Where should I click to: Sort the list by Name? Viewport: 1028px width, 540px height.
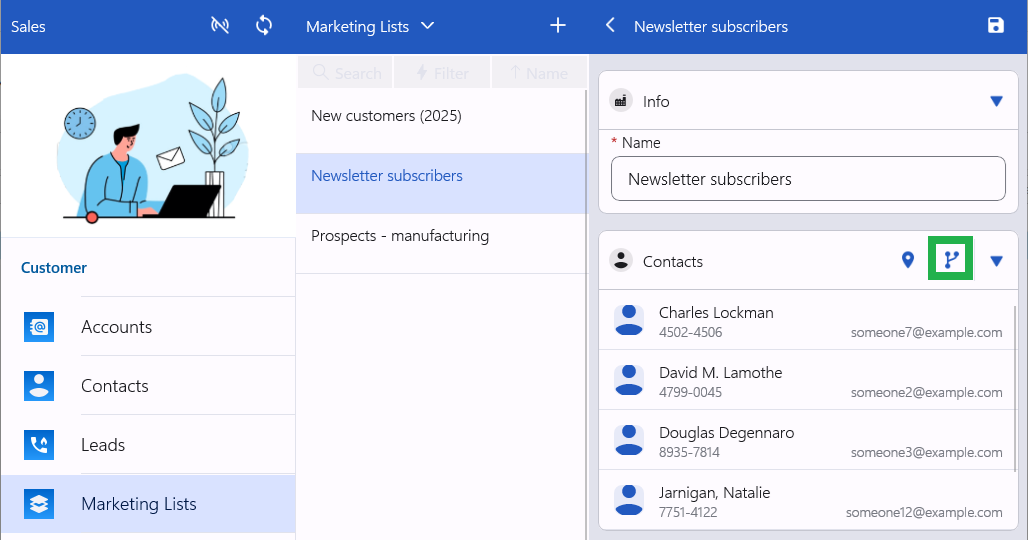pos(539,73)
